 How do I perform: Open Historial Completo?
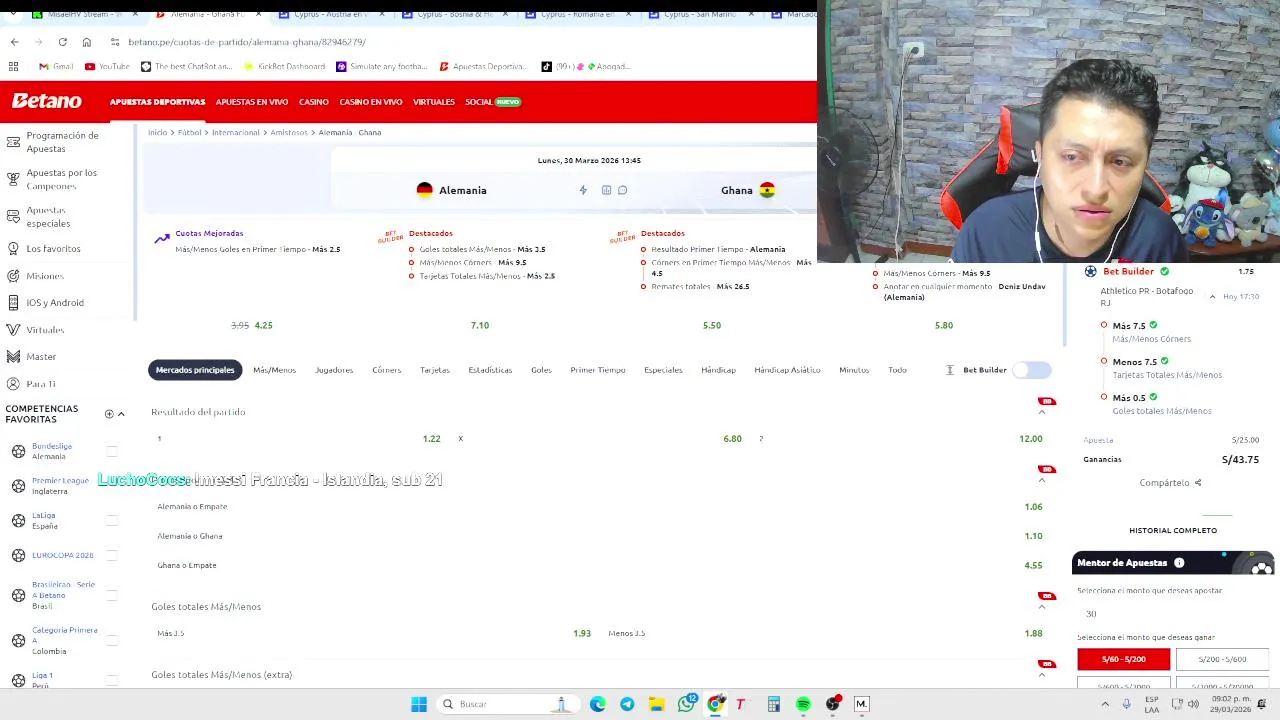coord(1173,531)
